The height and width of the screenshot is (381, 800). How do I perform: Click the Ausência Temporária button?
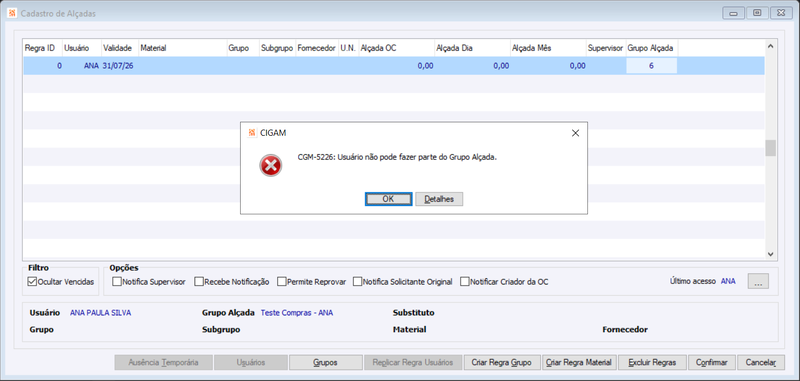(x=163, y=363)
